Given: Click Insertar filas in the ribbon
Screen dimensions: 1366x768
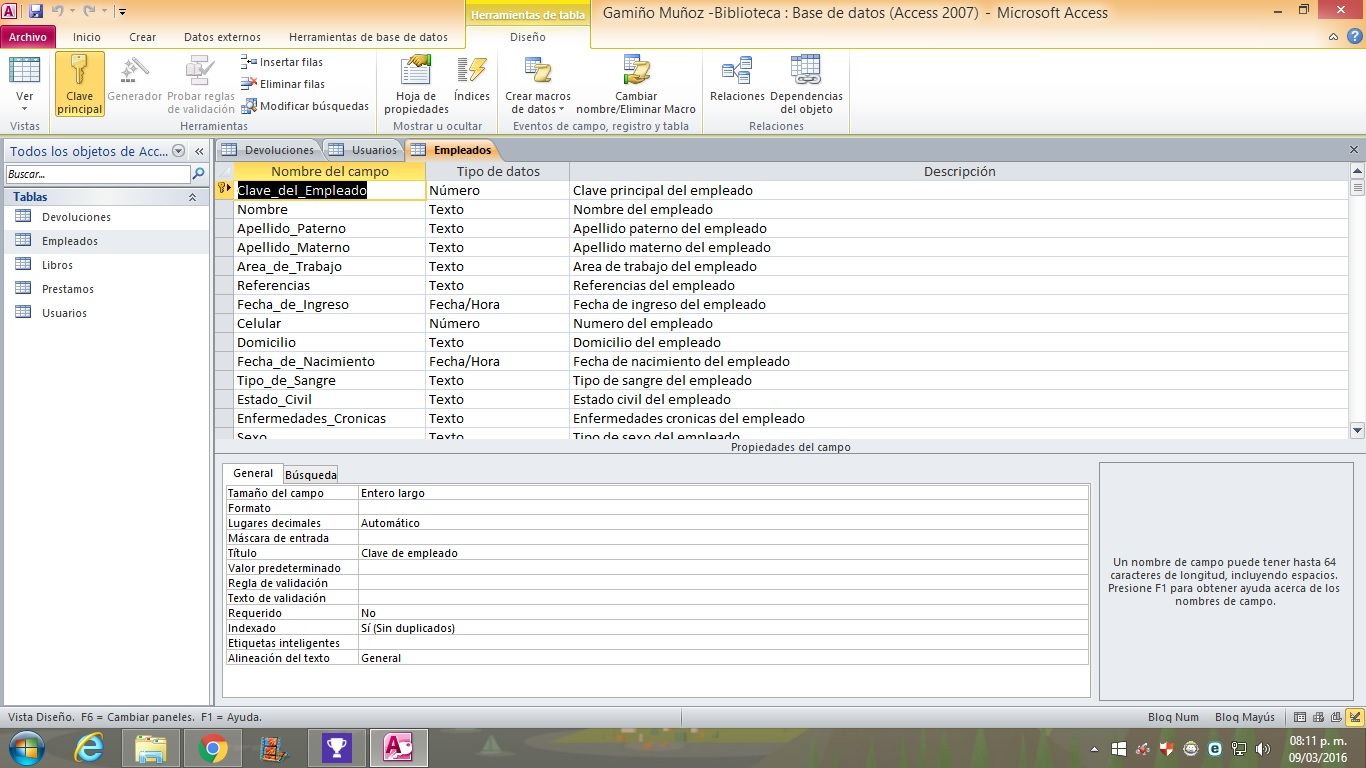Looking at the screenshot, I should click(282, 62).
